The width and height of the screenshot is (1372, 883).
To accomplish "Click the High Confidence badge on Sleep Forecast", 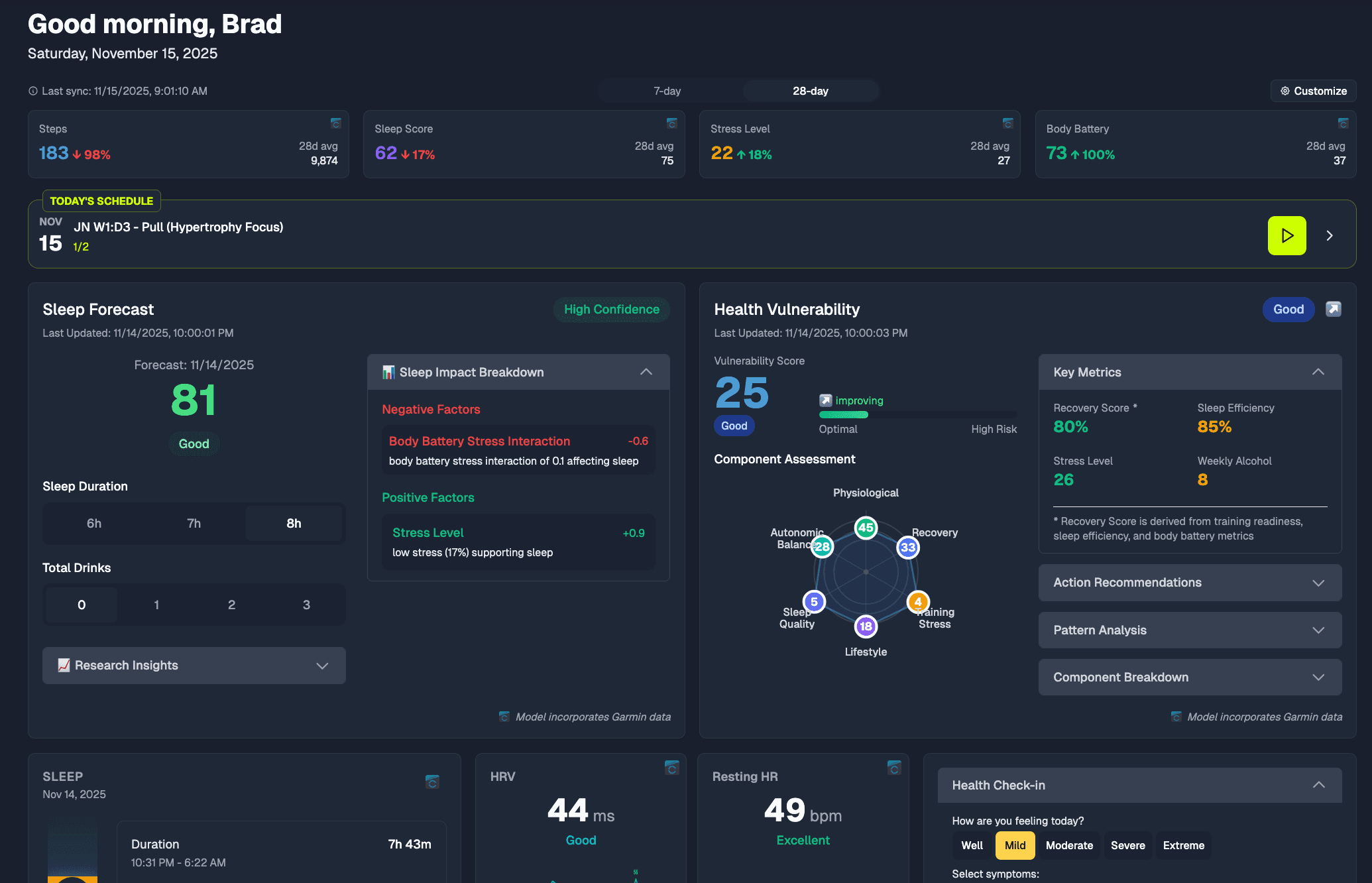I will (x=611, y=309).
